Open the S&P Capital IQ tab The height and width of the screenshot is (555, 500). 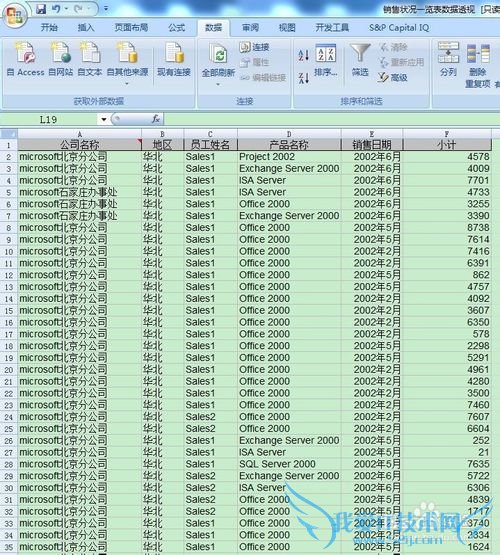coord(399,28)
